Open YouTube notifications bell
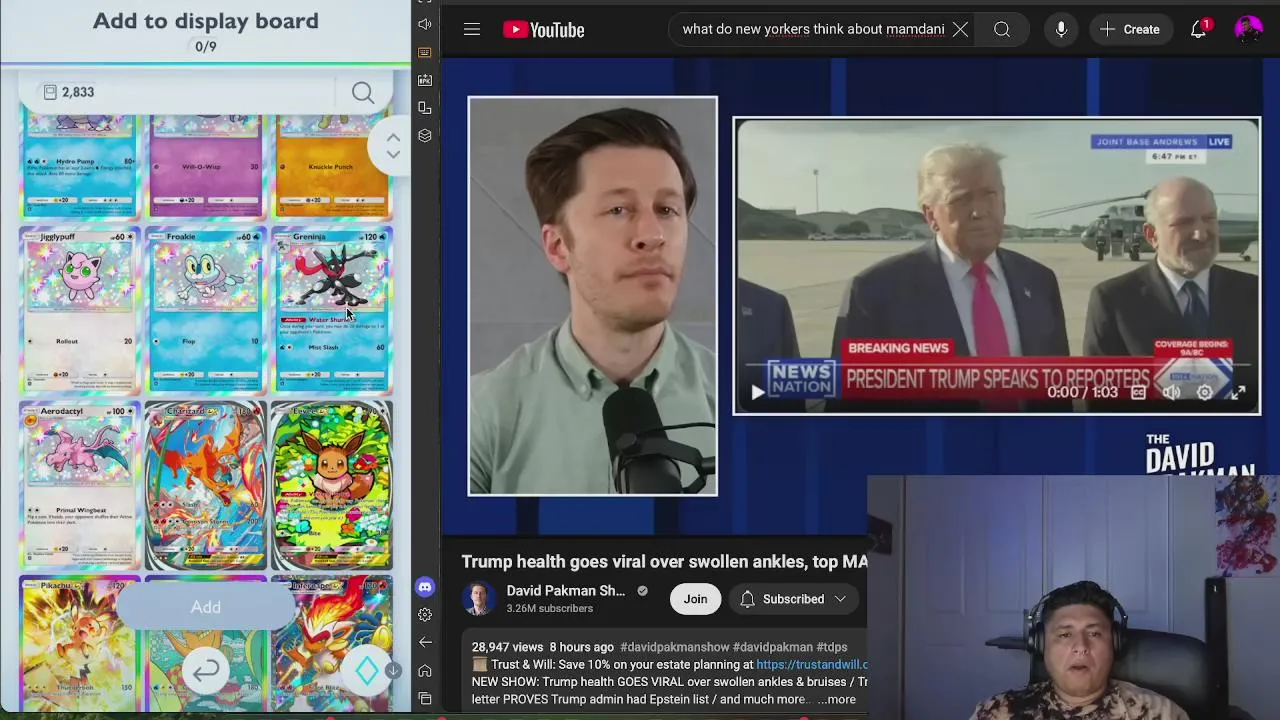 [x=1199, y=30]
